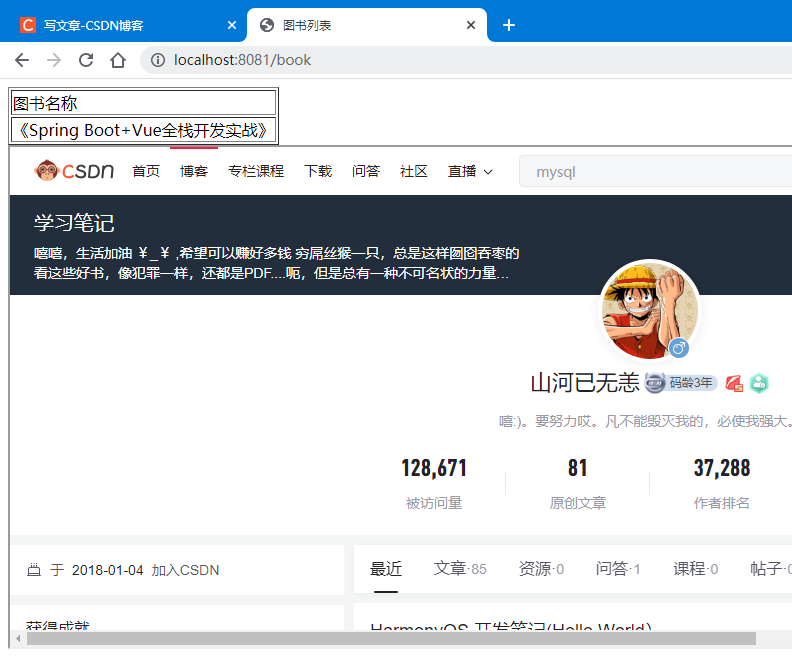
Task: Close the 图书列表 tab
Action: pyautogui.click(x=471, y=25)
